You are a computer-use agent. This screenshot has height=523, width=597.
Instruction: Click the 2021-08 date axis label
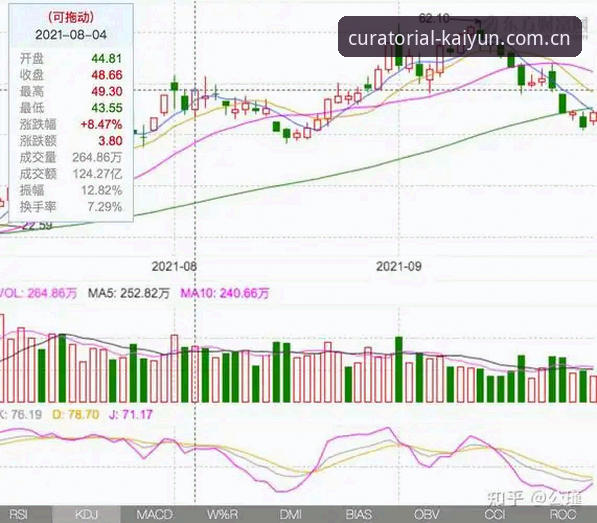pyautogui.click(x=174, y=266)
